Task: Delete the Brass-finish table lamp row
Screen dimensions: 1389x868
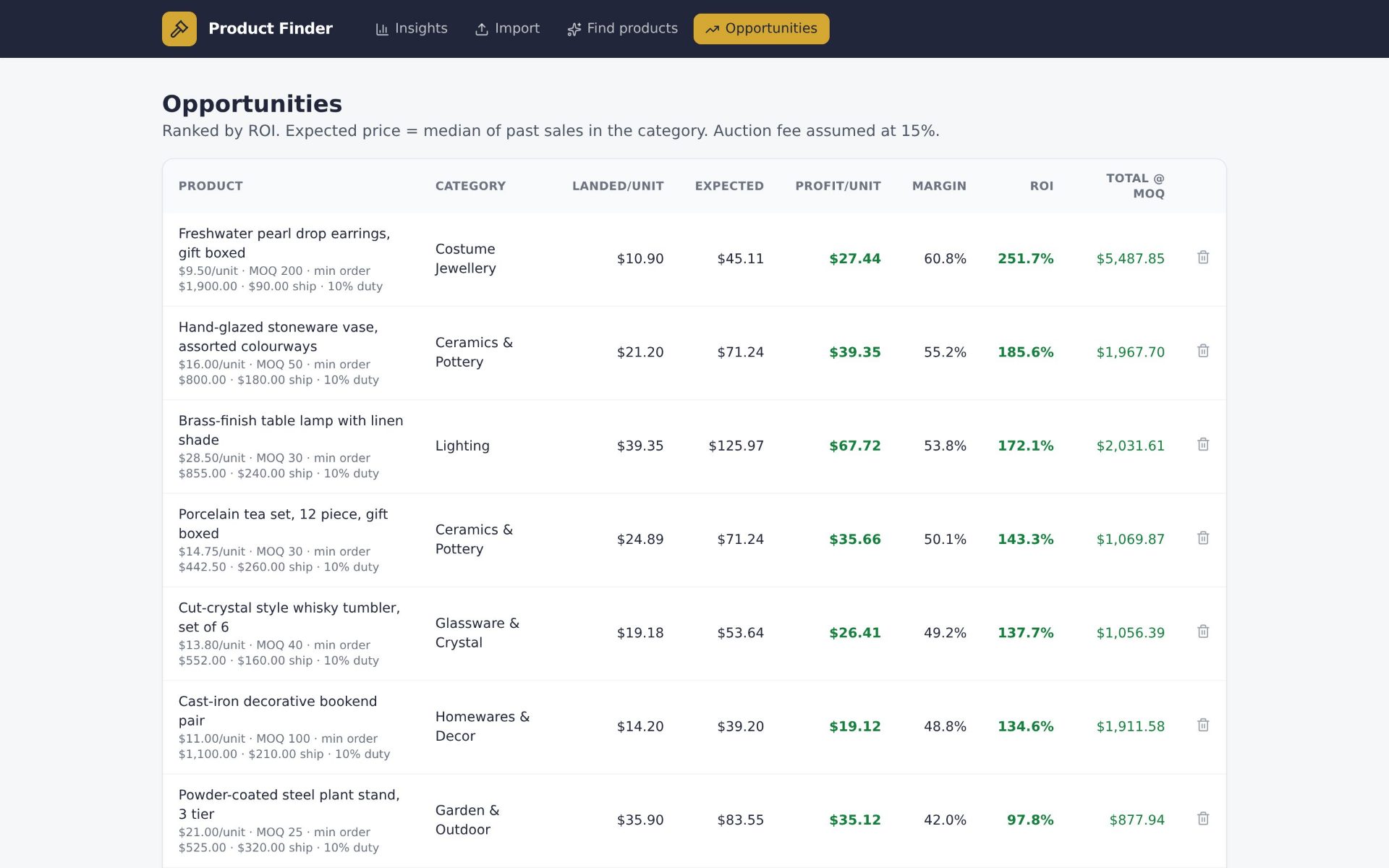Action: (1203, 445)
